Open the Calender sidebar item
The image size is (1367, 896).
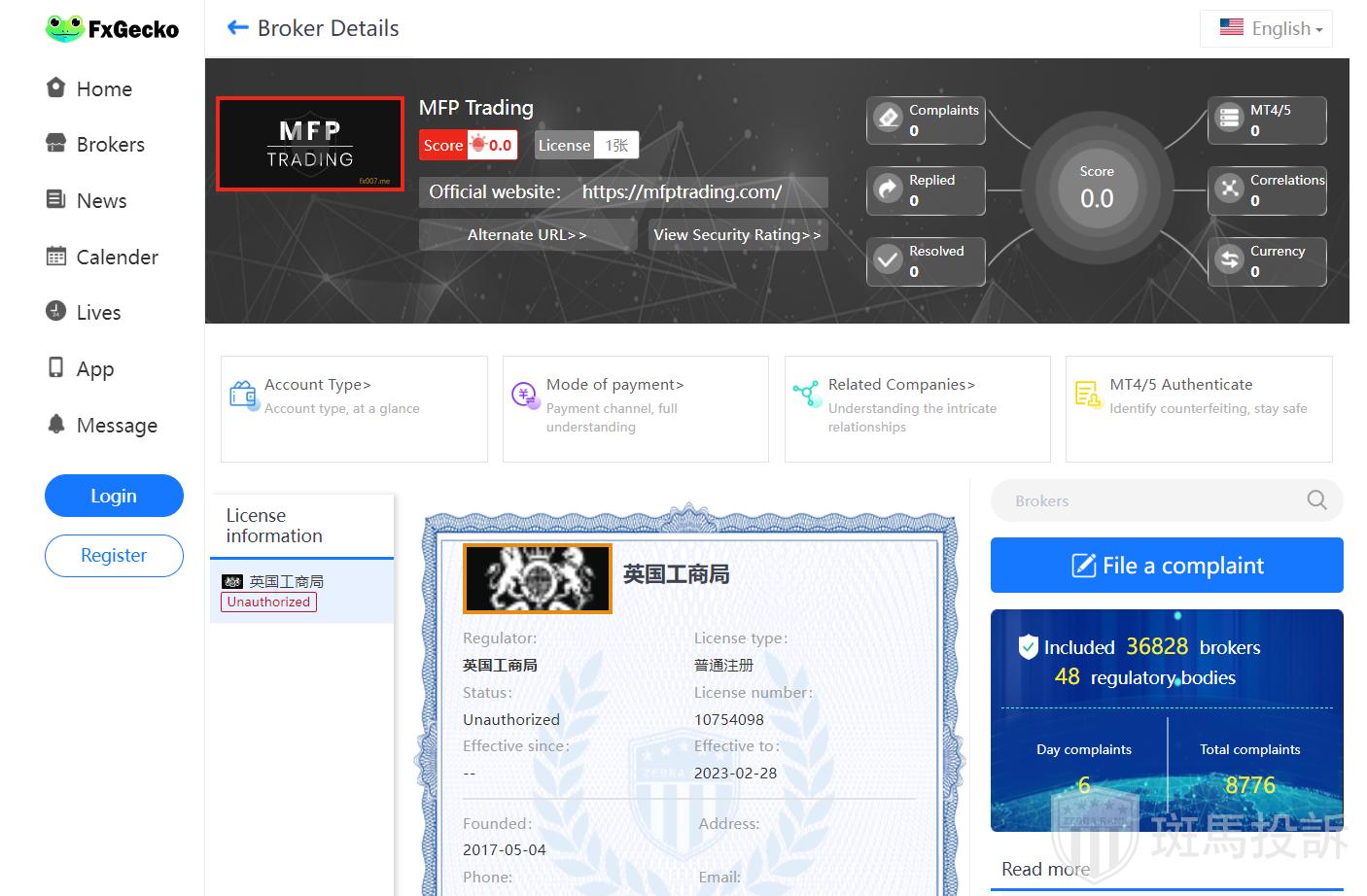tap(117, 258)
